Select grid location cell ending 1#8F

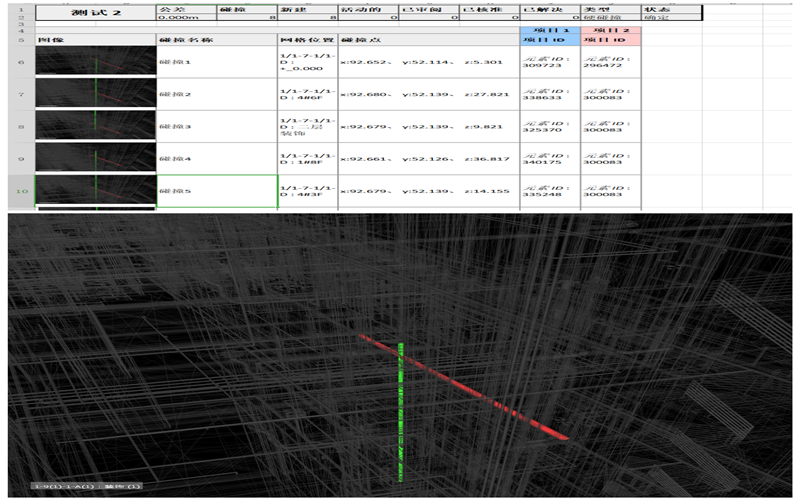[x=308, y=159]
